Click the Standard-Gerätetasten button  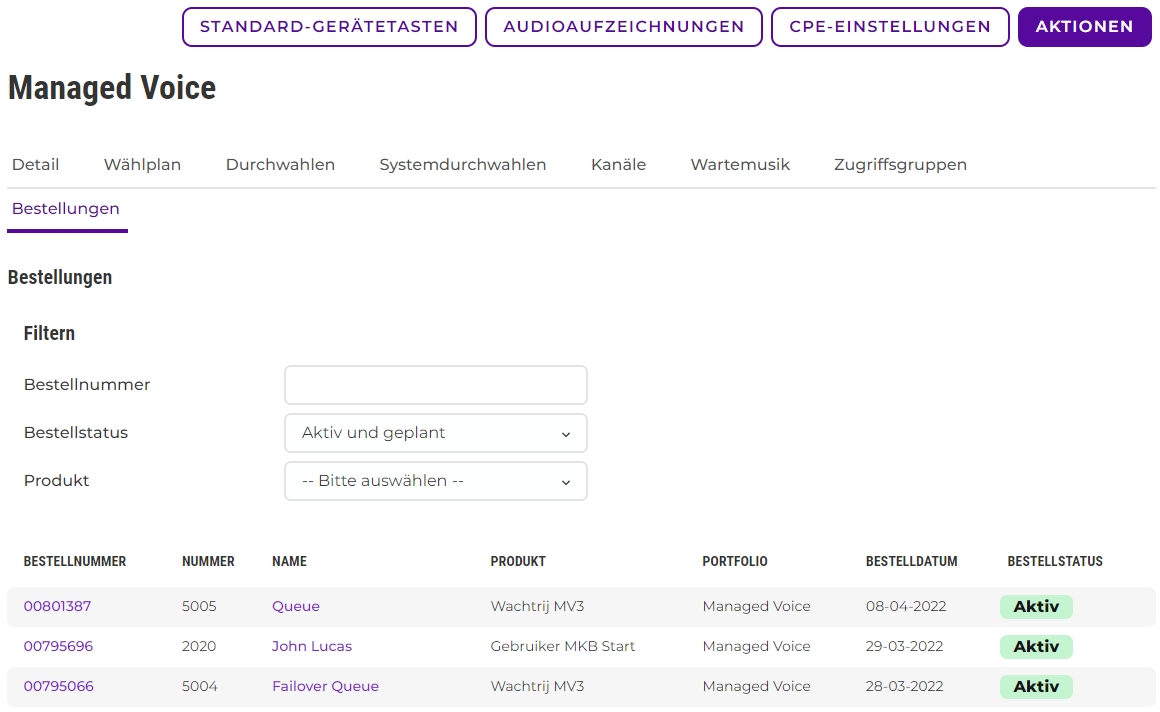point(329,27)
